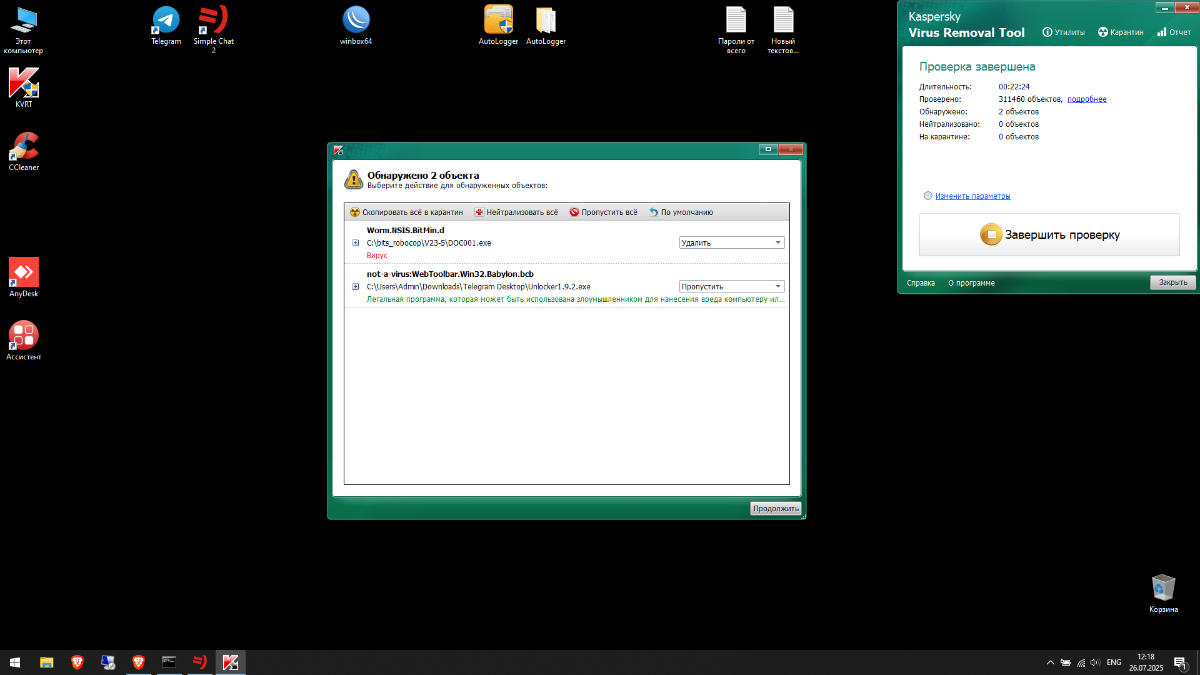Click the 'подробнее' link
The image size is (1200, 675).
[x=1087, y=99]
